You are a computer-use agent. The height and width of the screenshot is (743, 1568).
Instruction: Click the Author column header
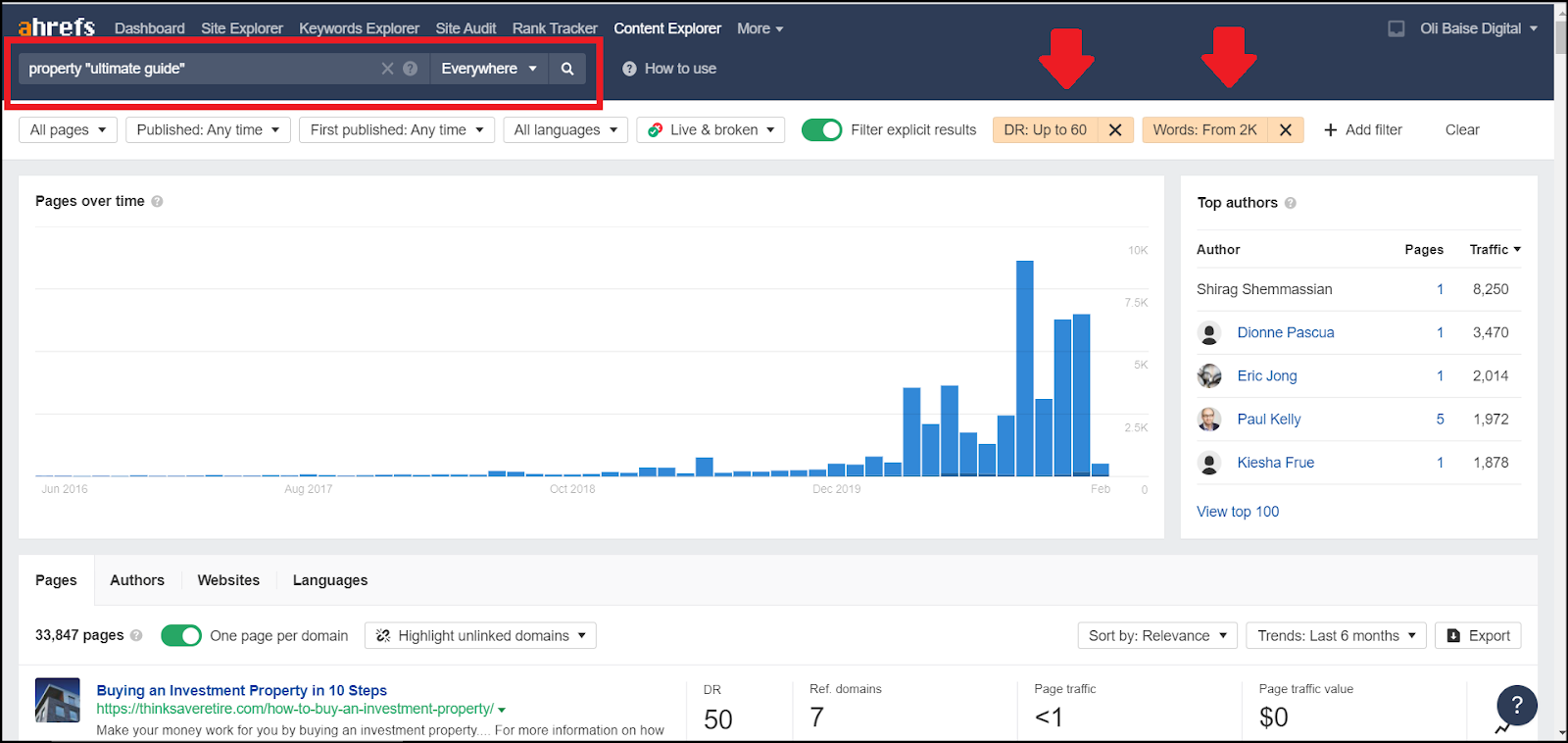coord(1218,250)
